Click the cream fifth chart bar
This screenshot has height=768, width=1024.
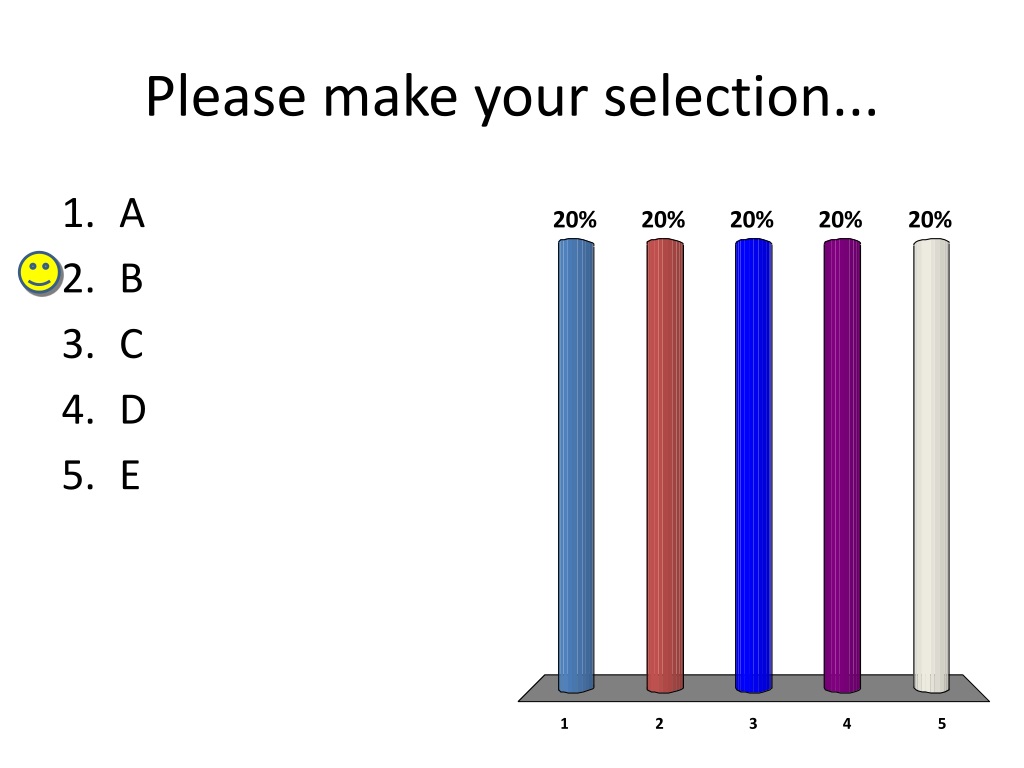[x=931, y=466]
